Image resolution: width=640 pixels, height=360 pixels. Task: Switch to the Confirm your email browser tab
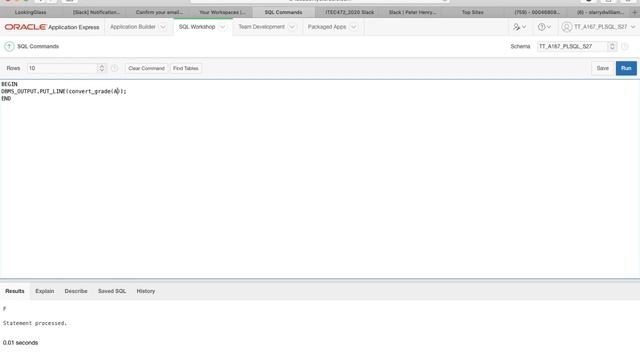[159, 12]
